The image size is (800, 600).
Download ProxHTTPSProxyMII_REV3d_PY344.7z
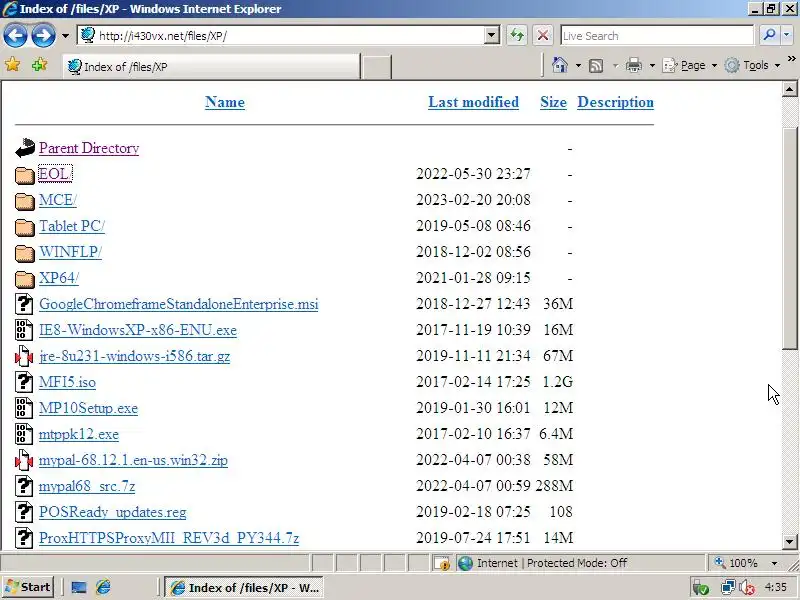tap(169, 538)
